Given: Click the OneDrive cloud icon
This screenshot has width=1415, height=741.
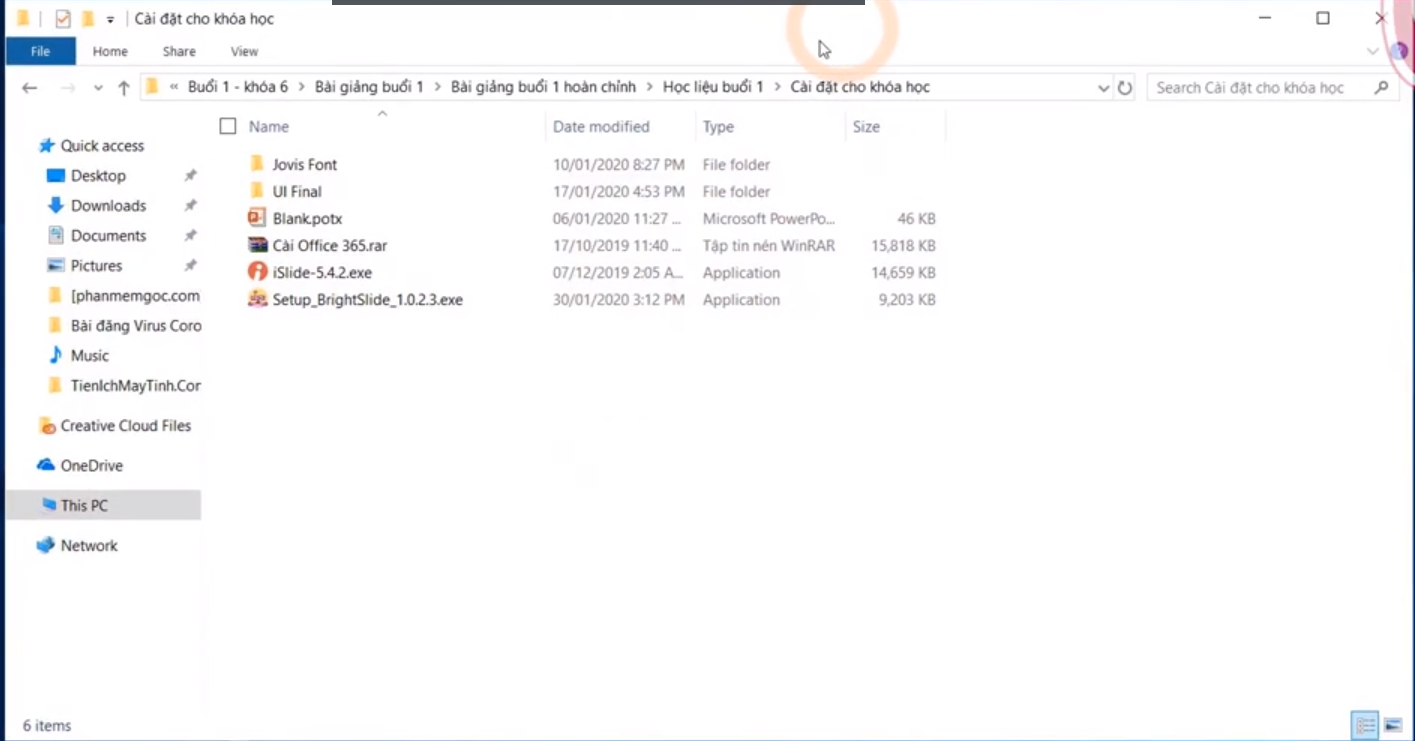Looking at the screenshot, I should tap(46, 465).
